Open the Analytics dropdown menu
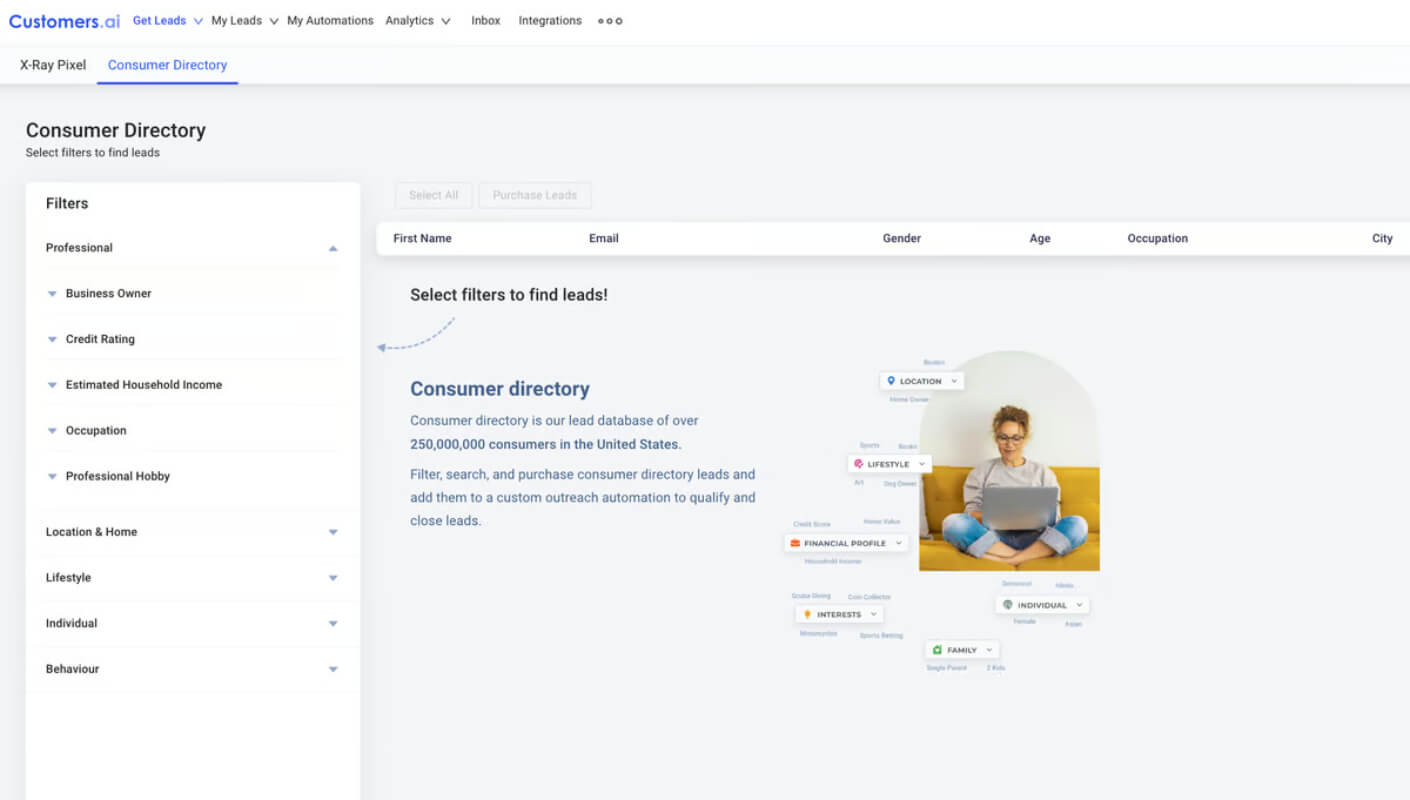This screenshot has height=800, width=1410. (418, 21)
